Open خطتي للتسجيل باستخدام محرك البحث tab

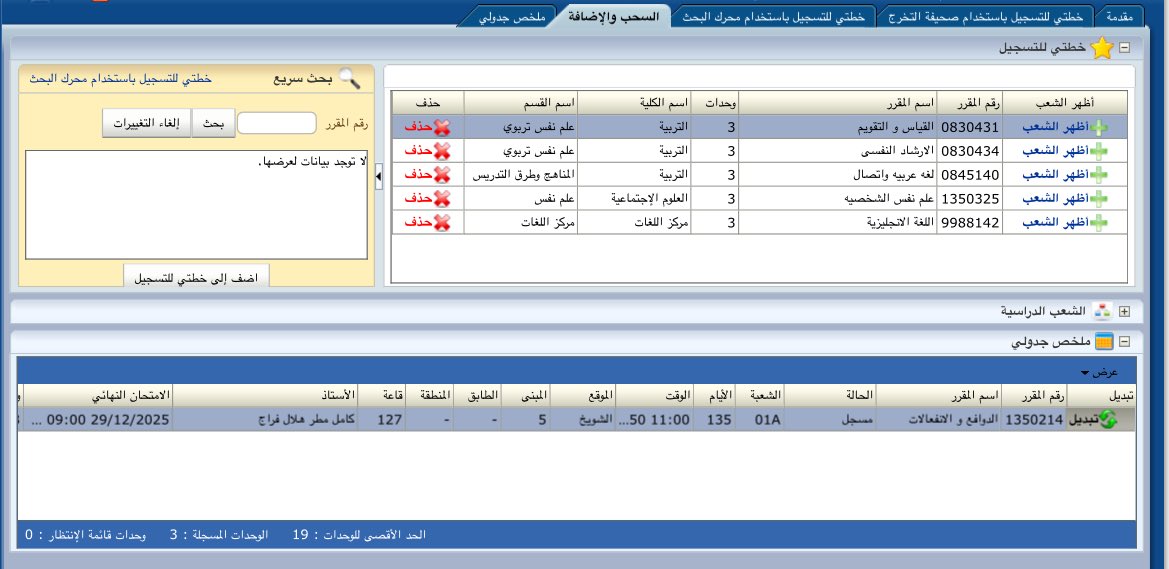pyautogui.click(x=772, y=16)
